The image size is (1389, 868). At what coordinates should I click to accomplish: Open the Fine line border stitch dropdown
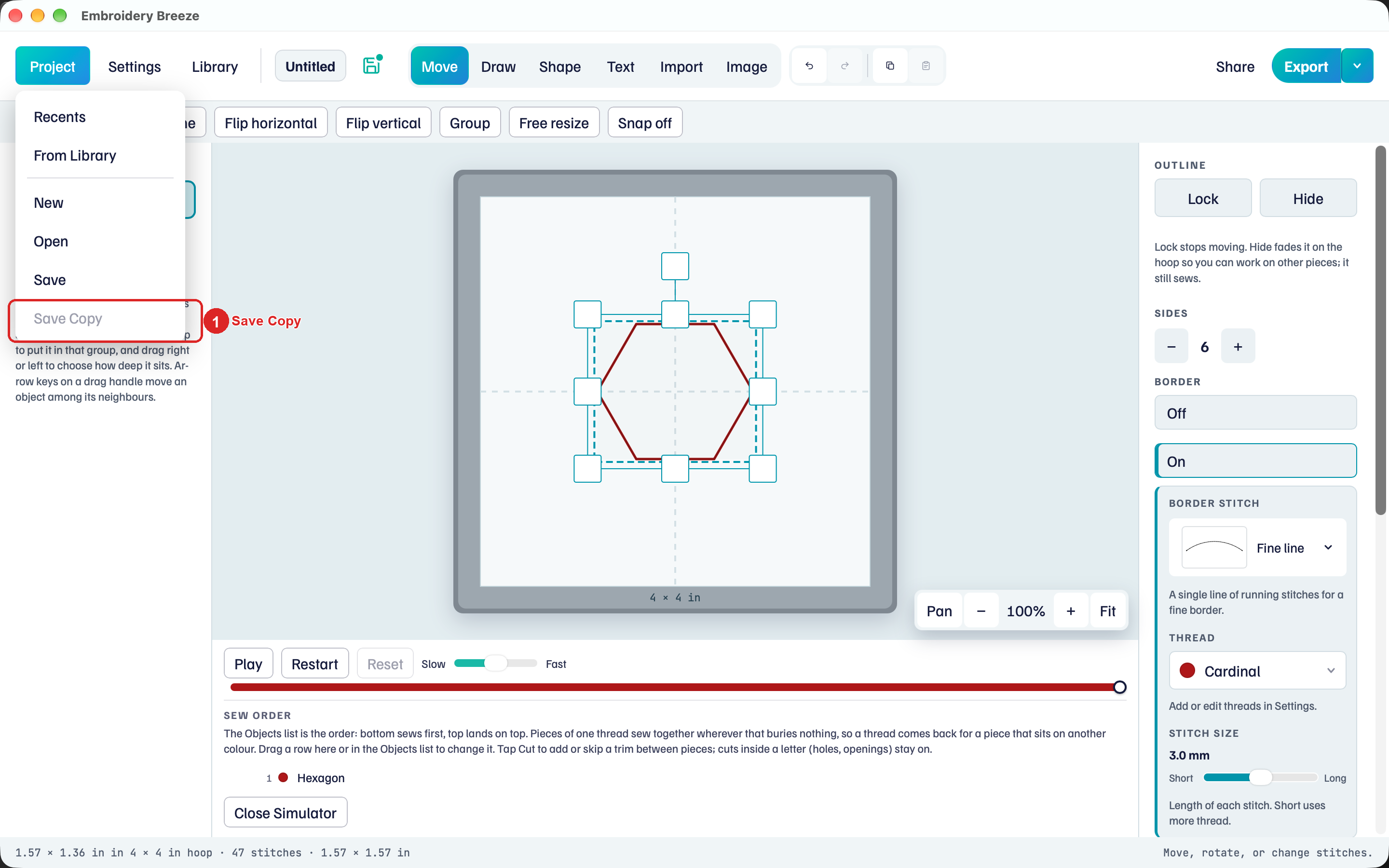(1257, 548)
